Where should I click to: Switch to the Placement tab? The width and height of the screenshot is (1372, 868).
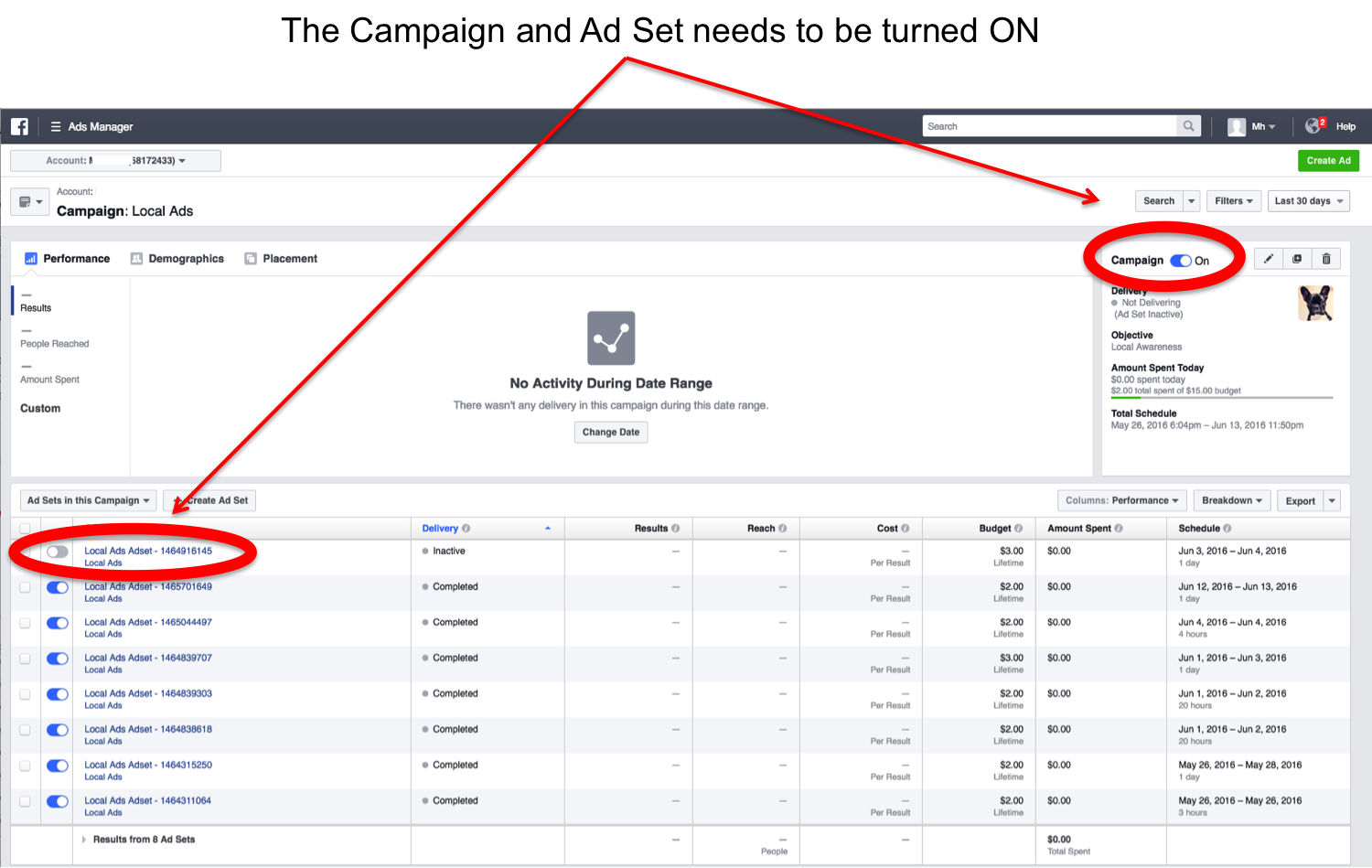(281, 259)
